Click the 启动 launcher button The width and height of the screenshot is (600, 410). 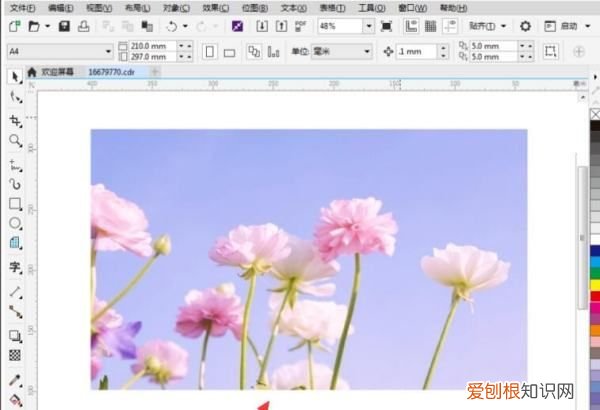click(561, 26)
